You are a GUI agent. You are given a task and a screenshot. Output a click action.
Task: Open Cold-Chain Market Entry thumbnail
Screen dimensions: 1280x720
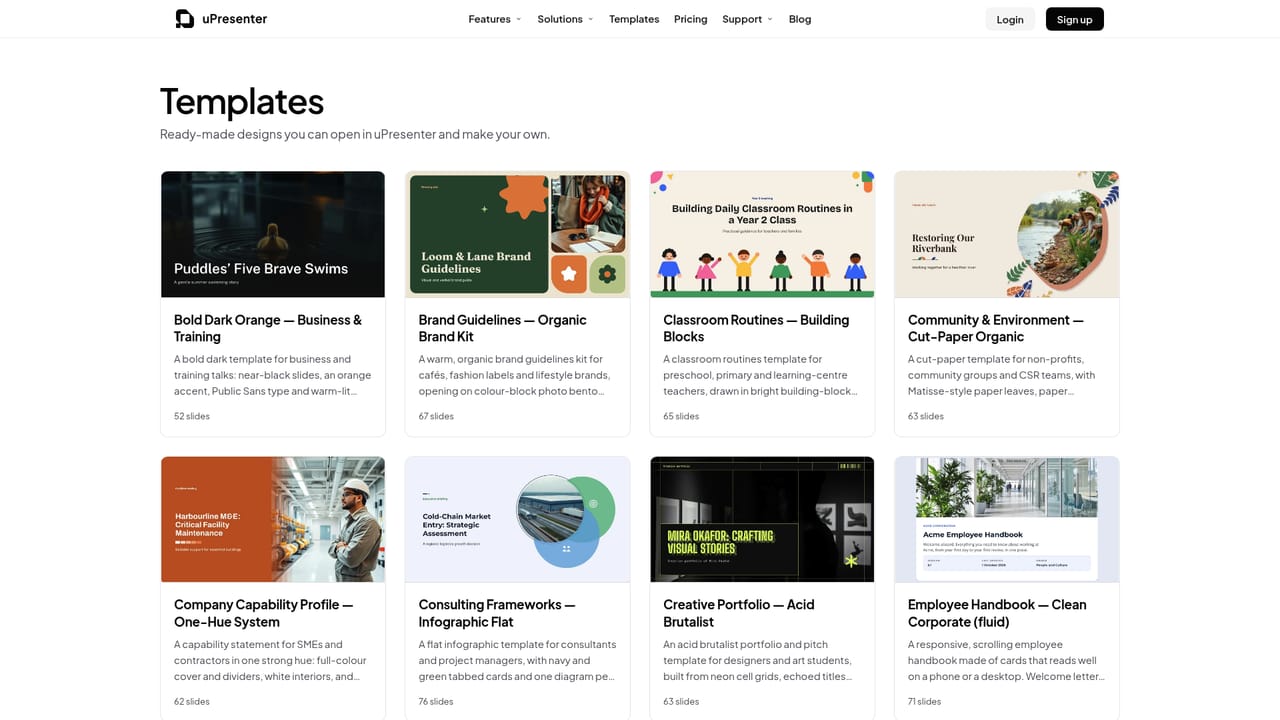click(x=517, y=519)
